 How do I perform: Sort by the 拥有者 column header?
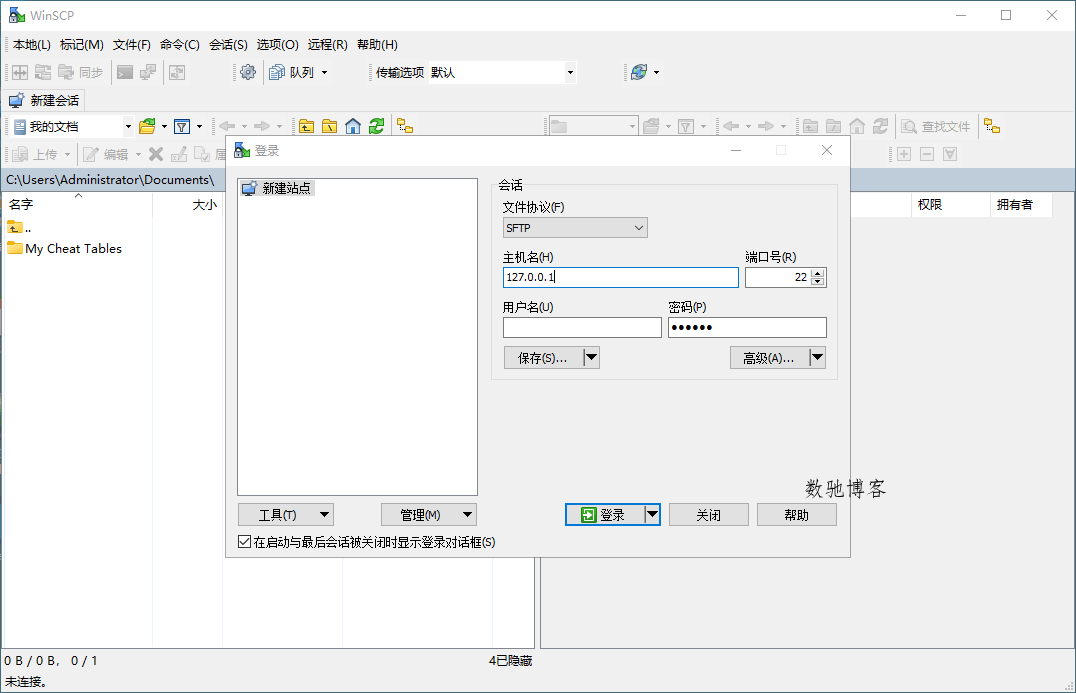pyautogui.click(x=1021, y=204)
